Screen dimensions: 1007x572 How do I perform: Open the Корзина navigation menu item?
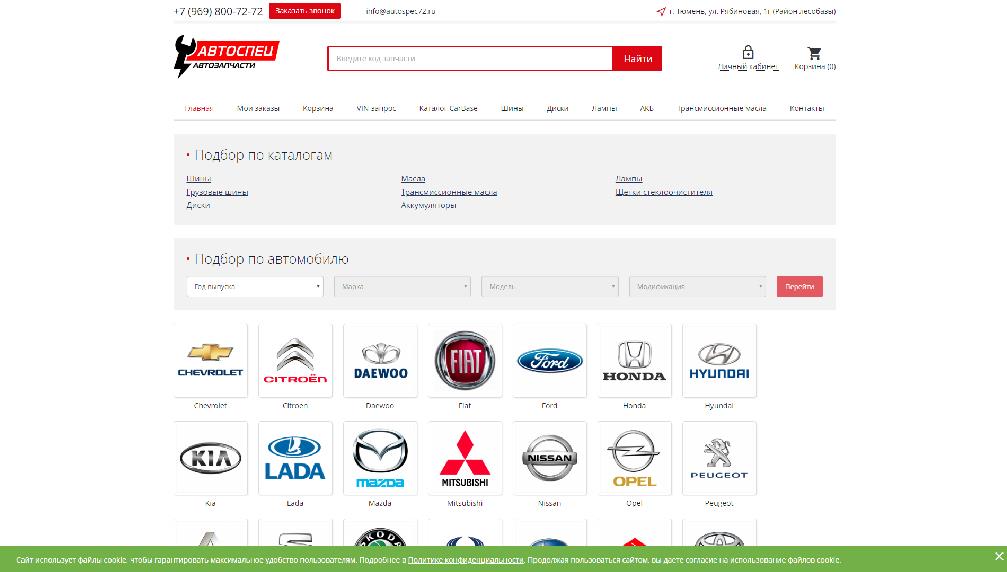point(318,108)
